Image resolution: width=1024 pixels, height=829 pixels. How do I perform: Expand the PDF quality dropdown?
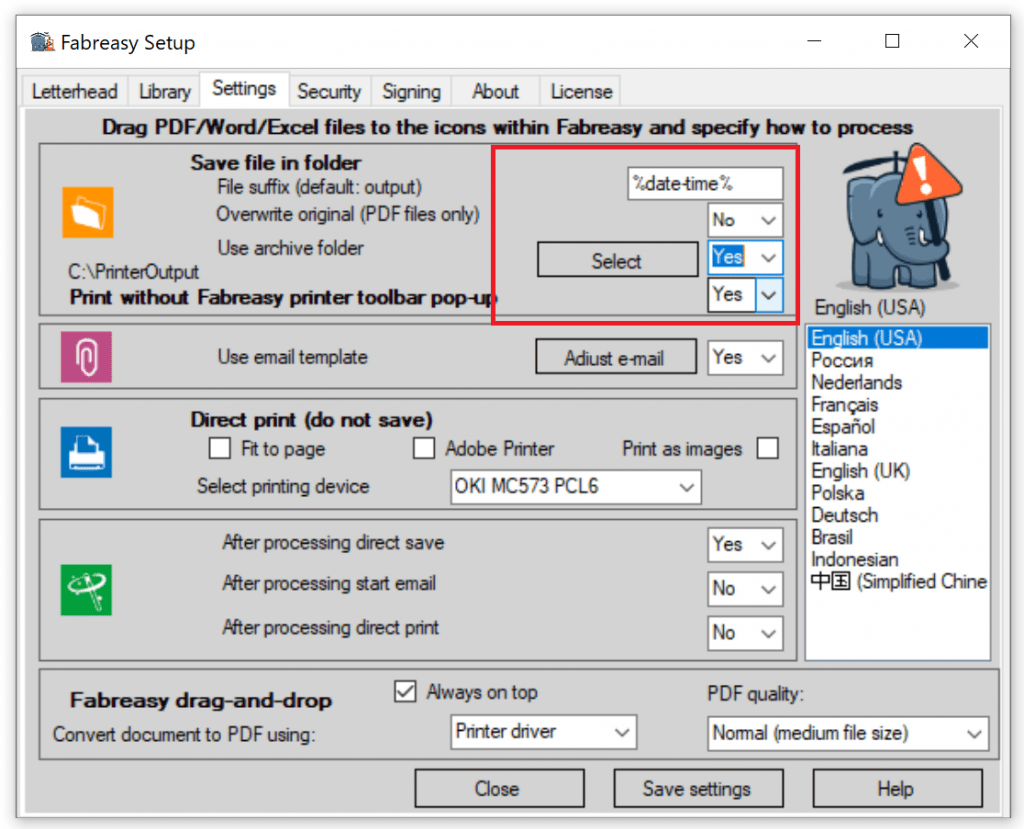pos(847,733)
